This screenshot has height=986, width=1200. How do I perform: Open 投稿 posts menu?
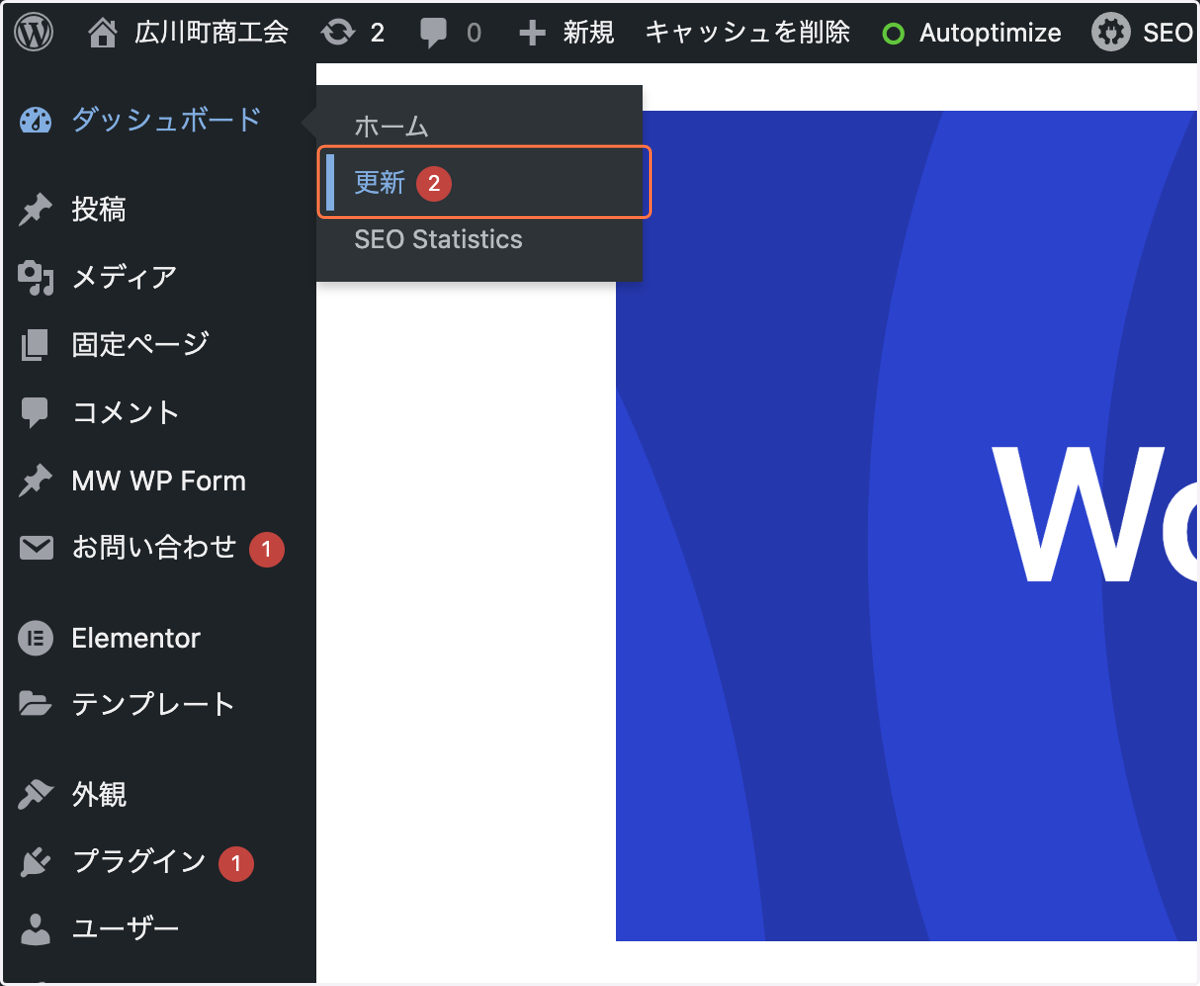pos(98,210)
